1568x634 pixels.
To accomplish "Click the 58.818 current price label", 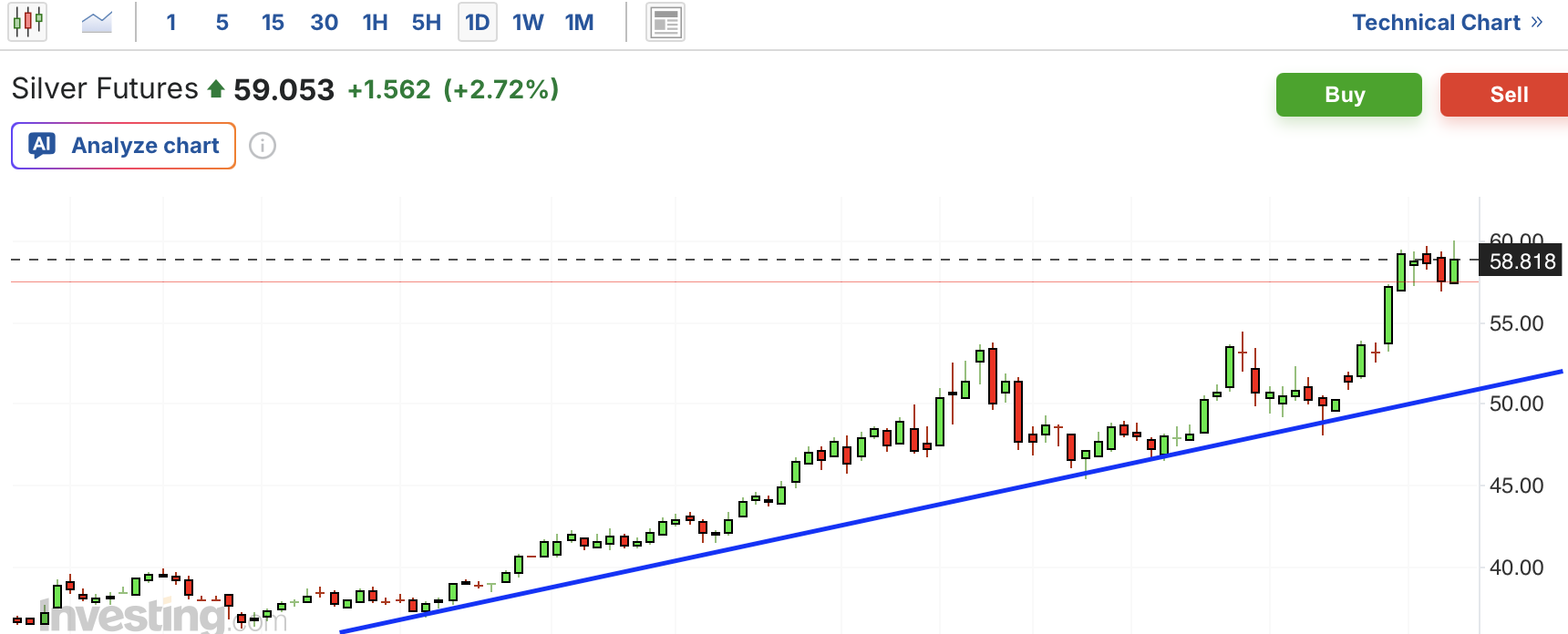I will tap(1522, 261).
